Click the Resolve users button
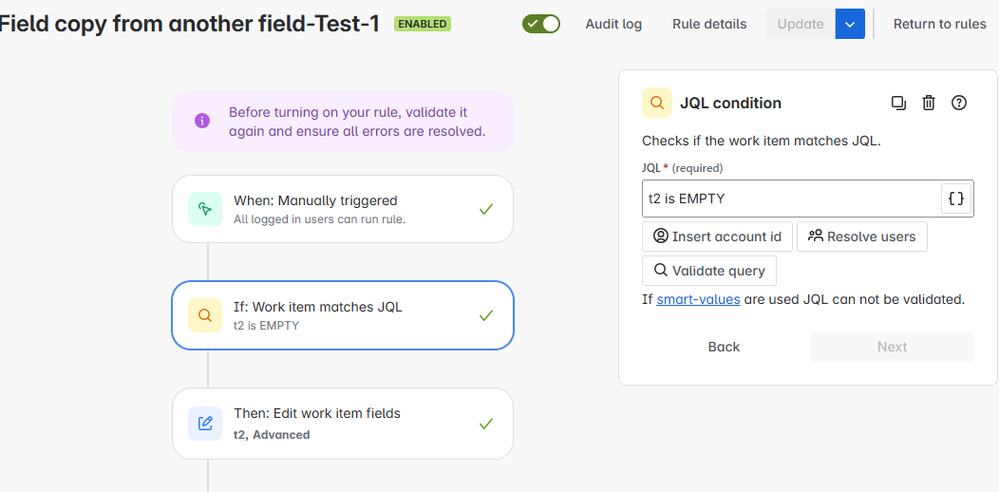Viewport: 999px width, 492px height. (862, 237)
